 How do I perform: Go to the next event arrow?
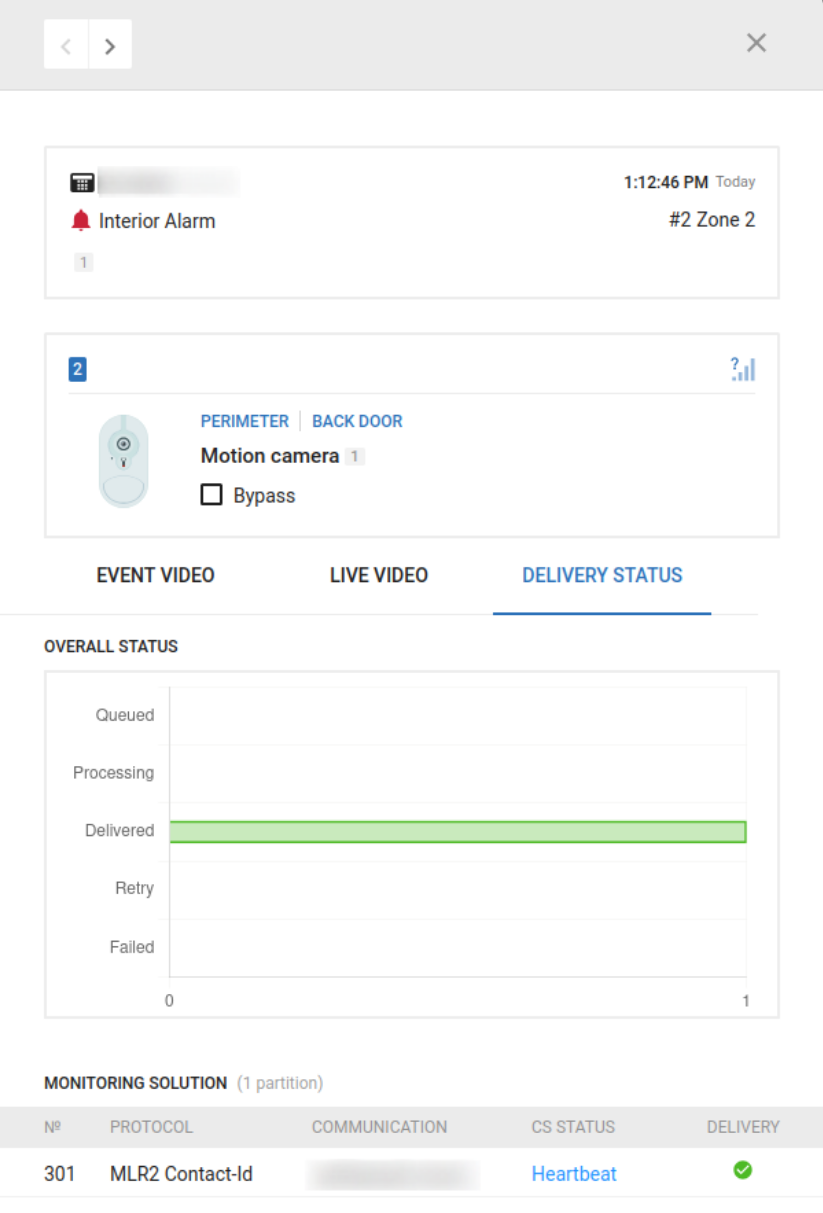pos(110,45)
